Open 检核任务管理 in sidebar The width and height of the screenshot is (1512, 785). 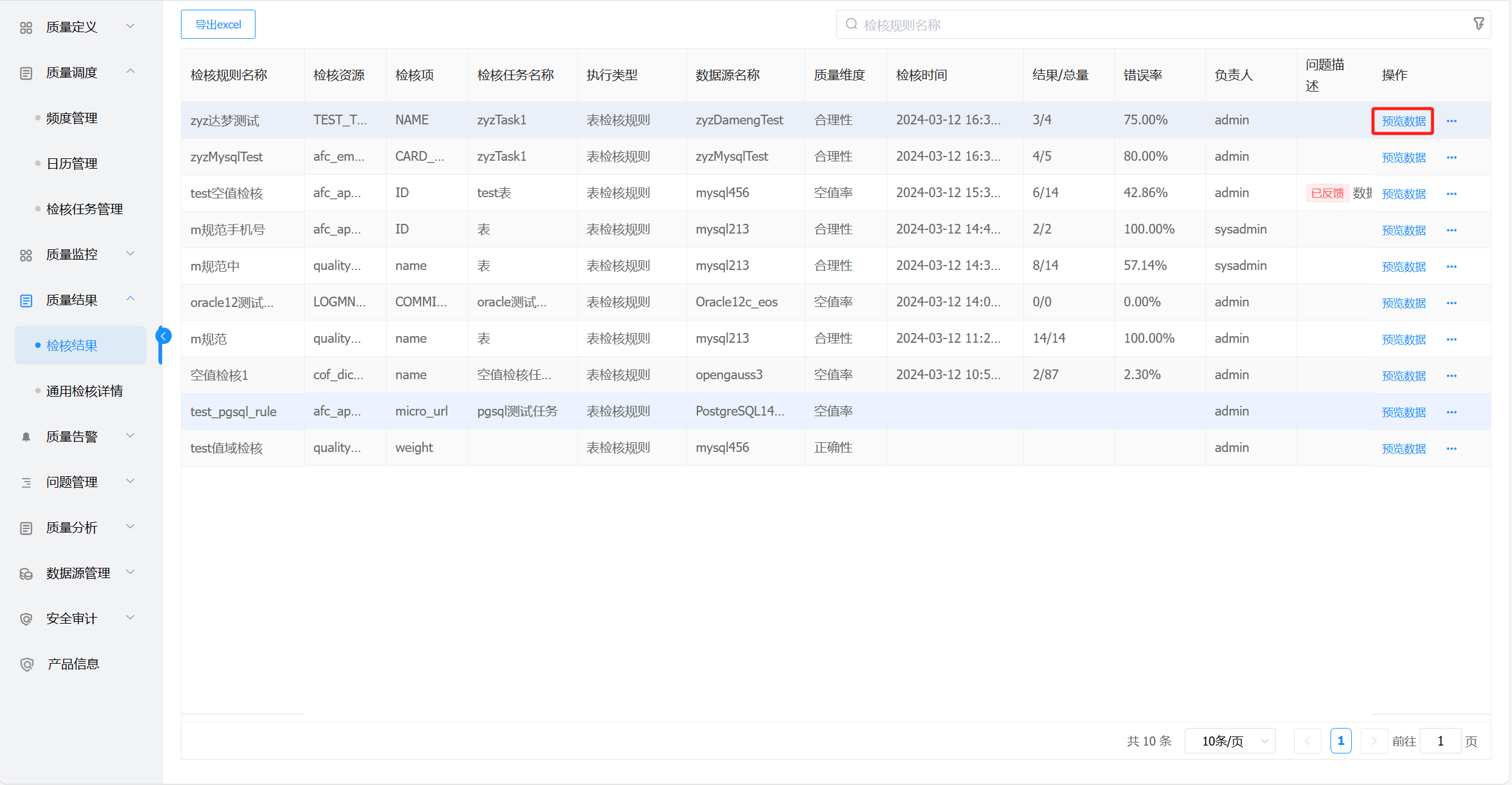(x=84, y=209)
